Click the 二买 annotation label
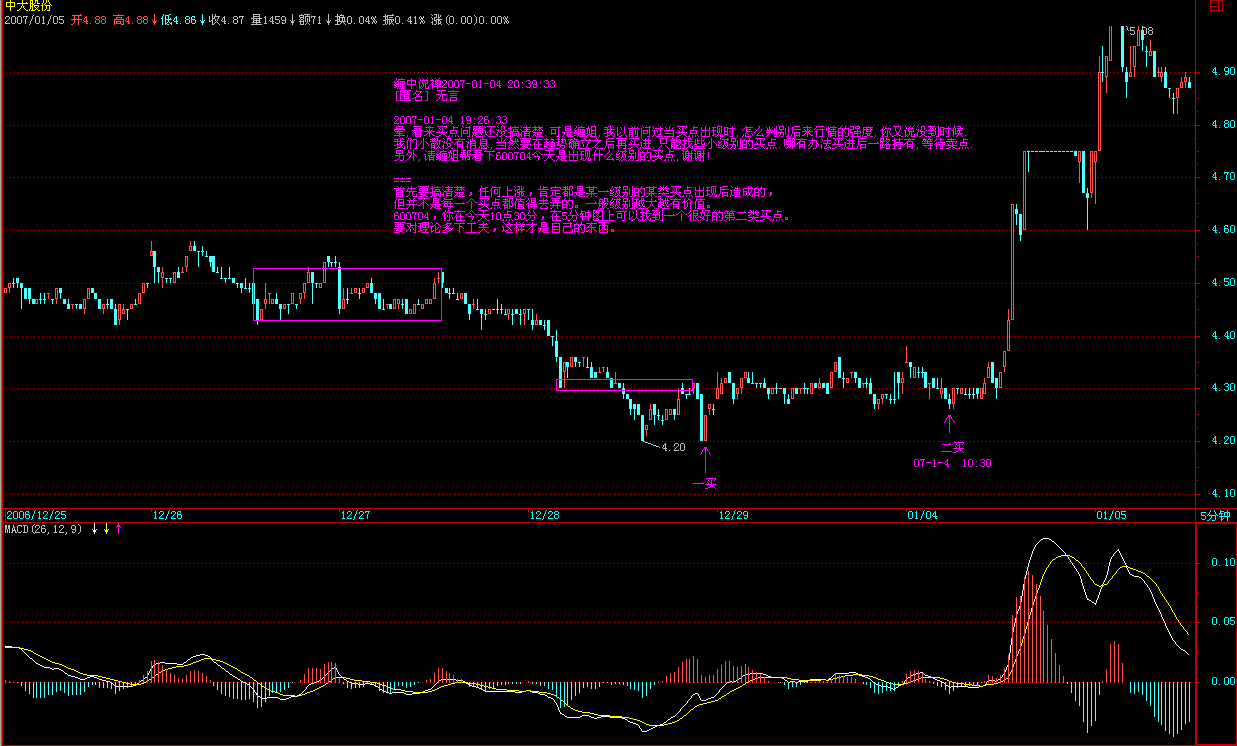 pyautogui.click(x=952, y=447)
